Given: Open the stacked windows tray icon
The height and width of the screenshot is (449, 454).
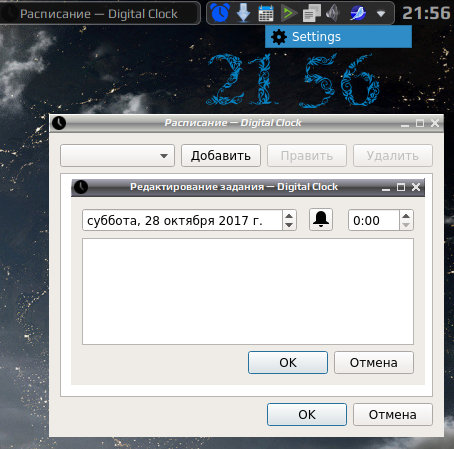Looking at the screenshot, I should [x=311, y=13].
